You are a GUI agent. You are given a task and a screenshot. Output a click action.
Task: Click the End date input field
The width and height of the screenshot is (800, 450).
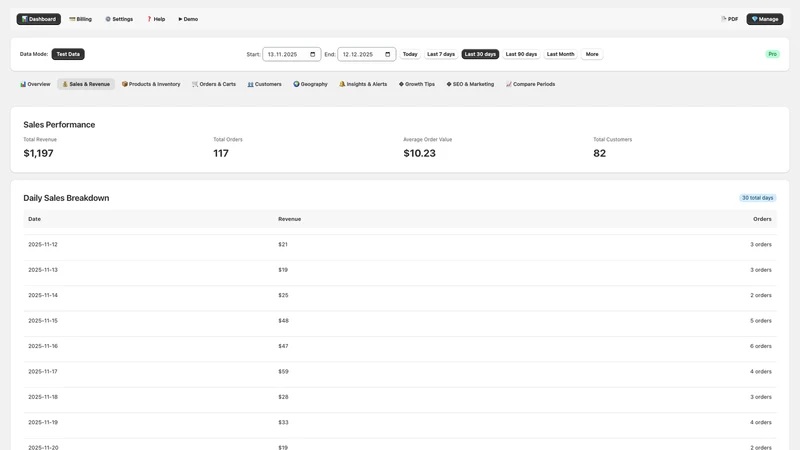click(366, 54)
